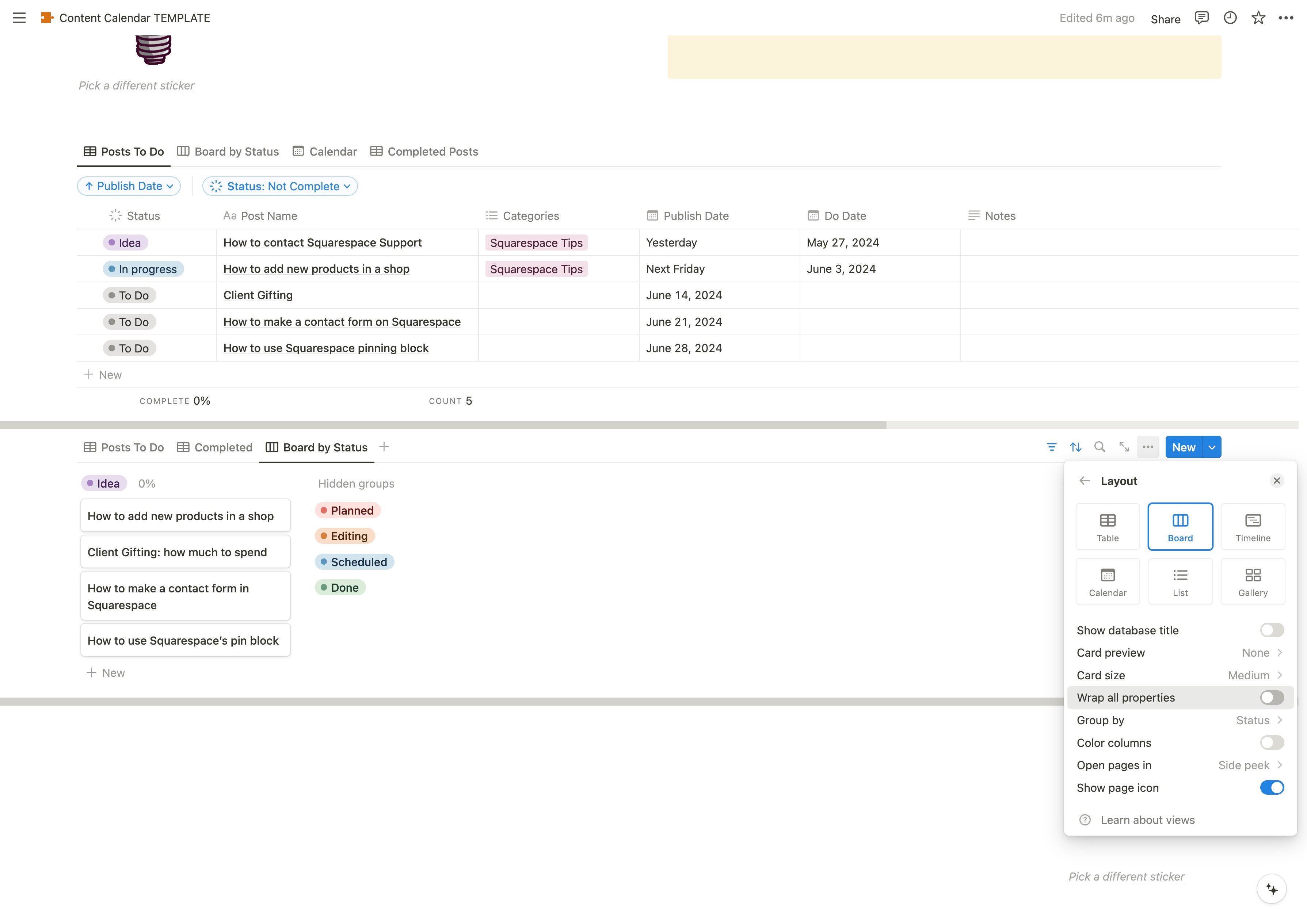The image size is (1307, 924).
Task: Open page comments icon
Action: pos(1201,18)
